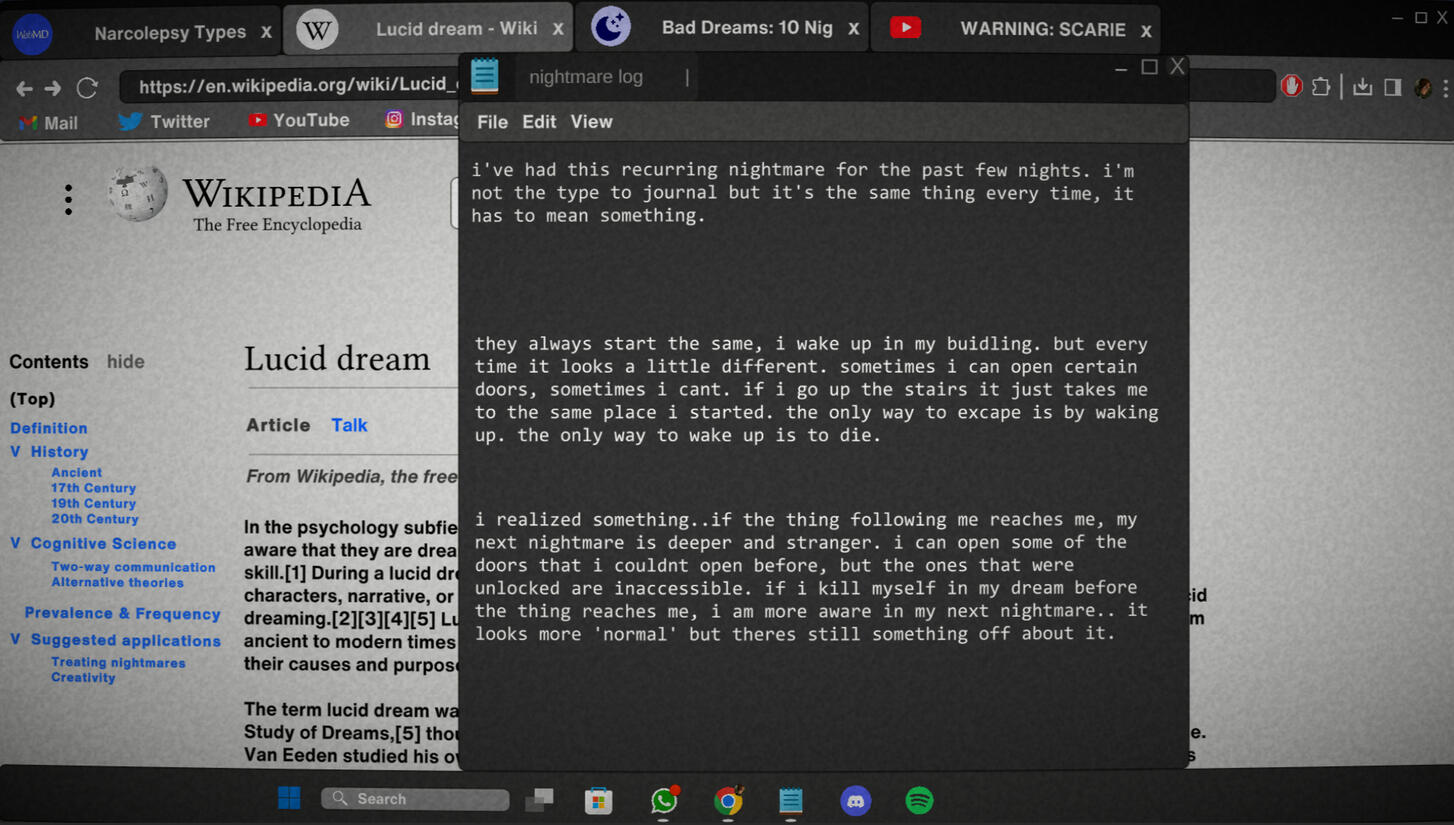
Task: Open Discord from the taskbar
Action: click(x=855, y=800)
